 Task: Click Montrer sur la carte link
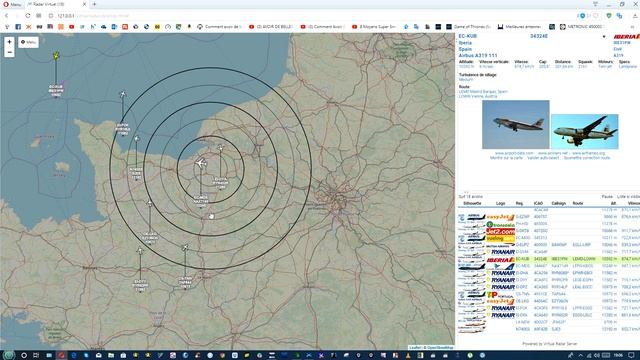coord(506,158)
